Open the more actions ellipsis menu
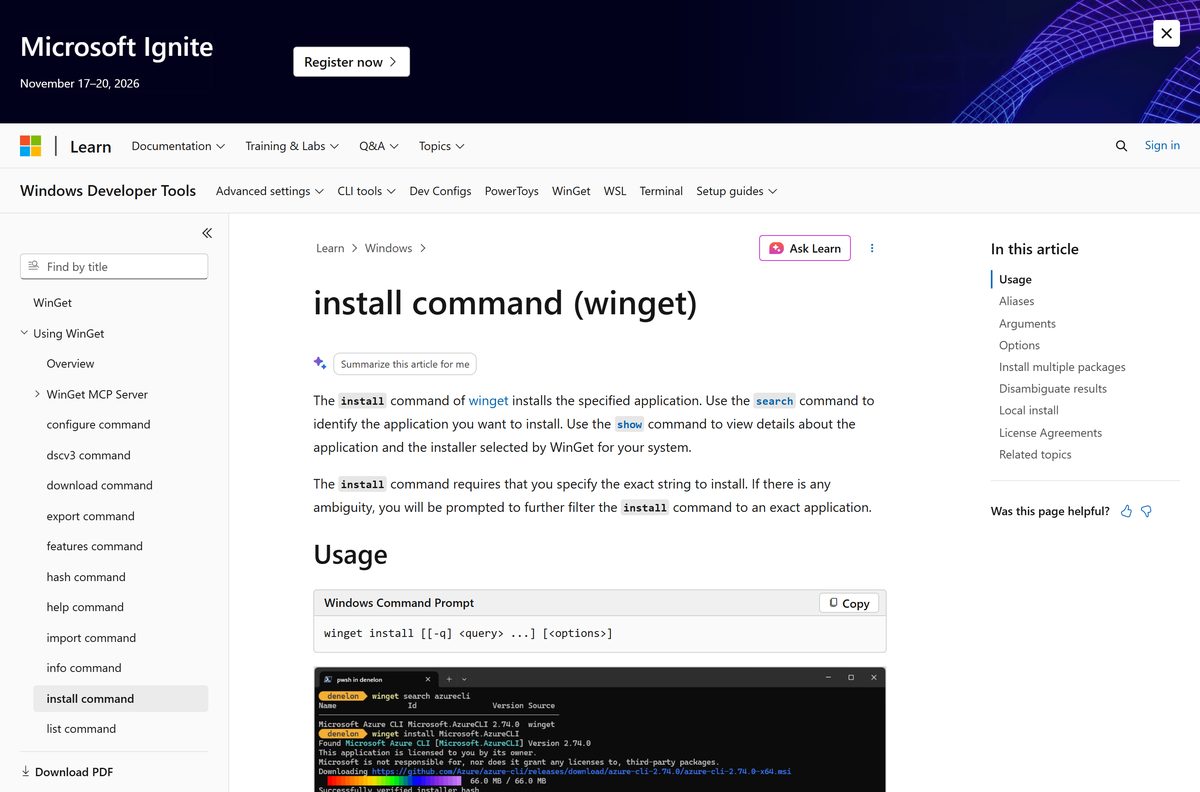 coord(872,248)
